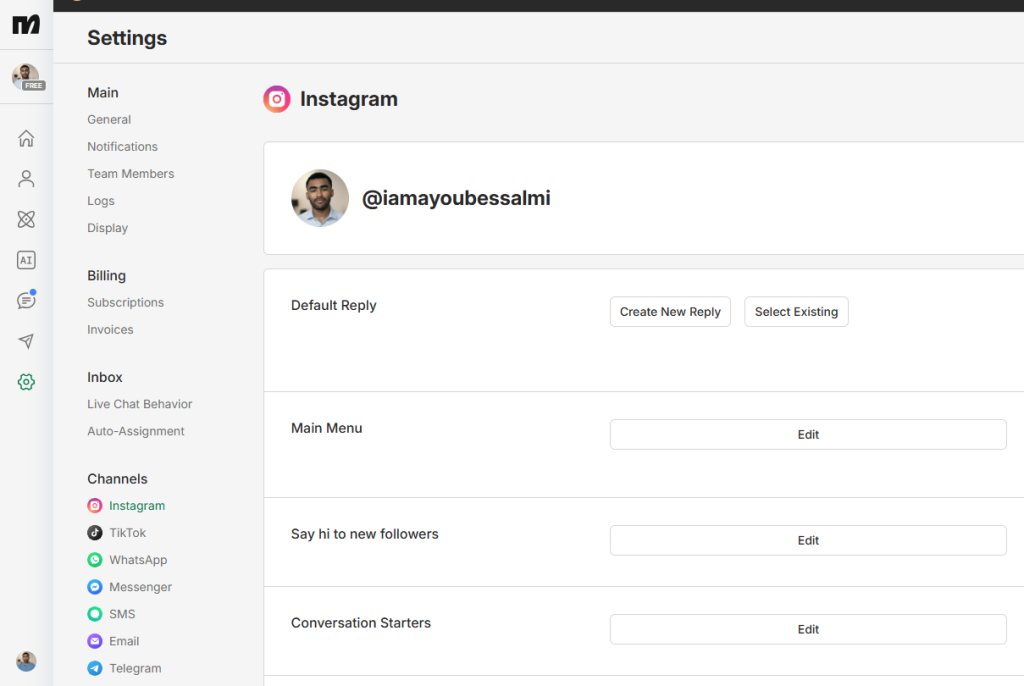Click the Select Existing button
Image resolution: width=1024 pixels, height=686 pixels.
pos(796,311)
